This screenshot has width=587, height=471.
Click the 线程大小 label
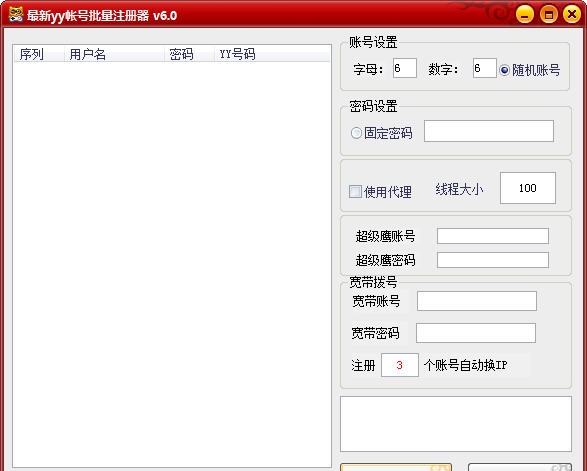459,189
